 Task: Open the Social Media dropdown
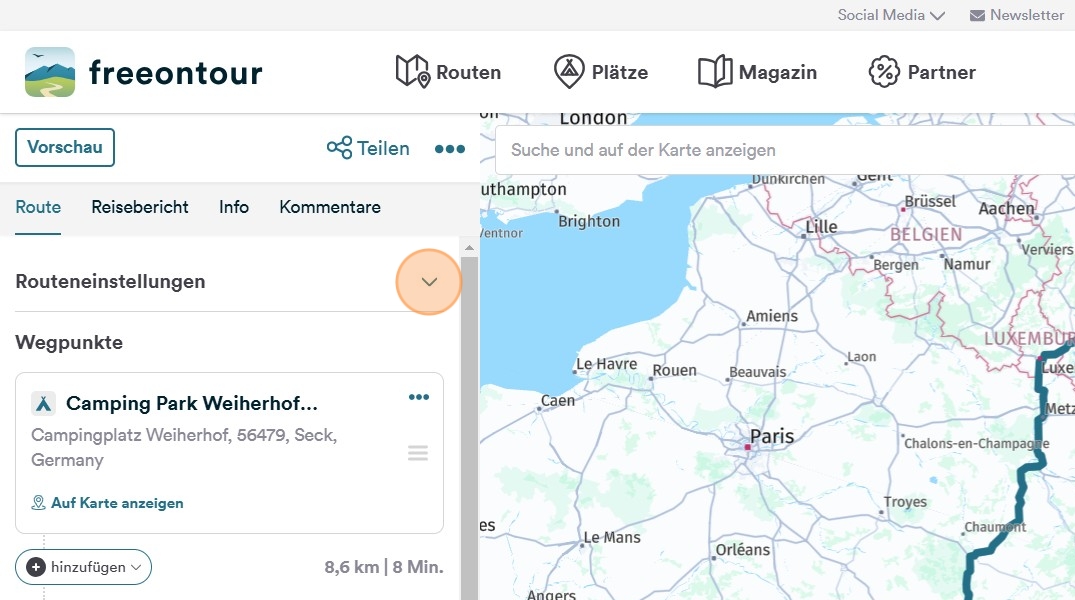[x=891, y=15]
